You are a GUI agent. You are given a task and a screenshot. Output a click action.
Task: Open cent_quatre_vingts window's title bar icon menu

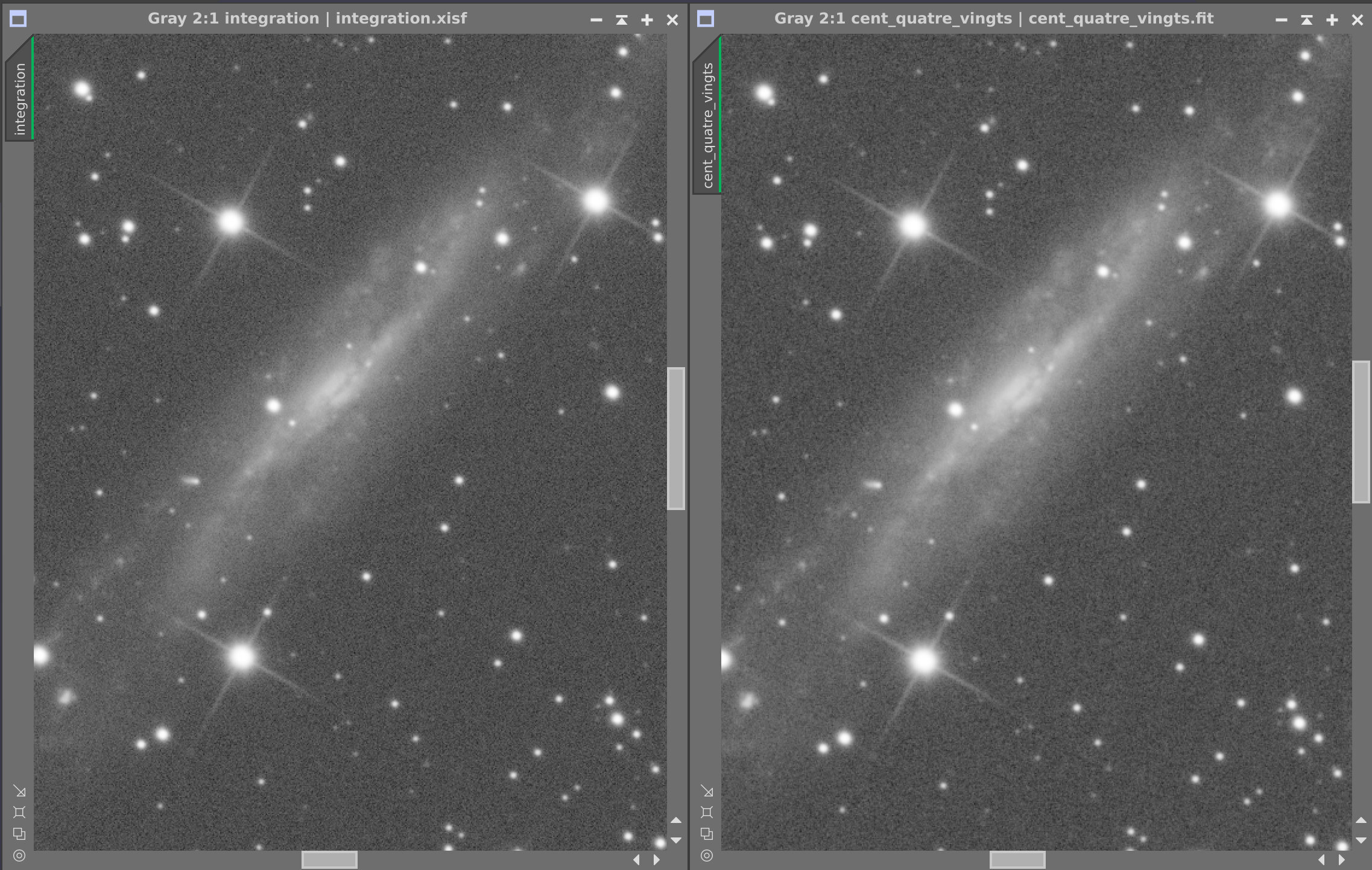point(706,19)
